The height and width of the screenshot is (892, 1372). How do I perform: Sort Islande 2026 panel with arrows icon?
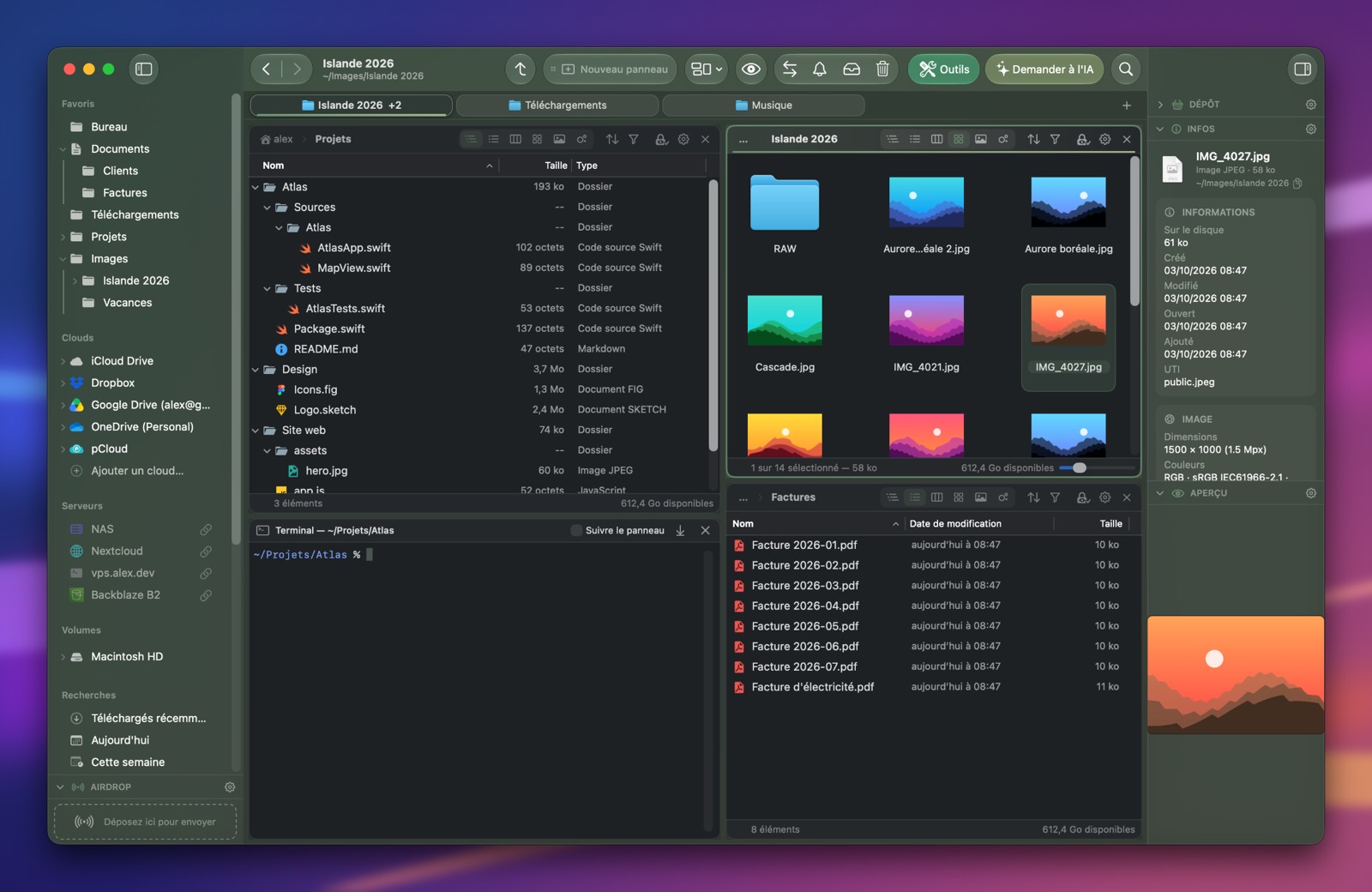(x=1033, y=139)
